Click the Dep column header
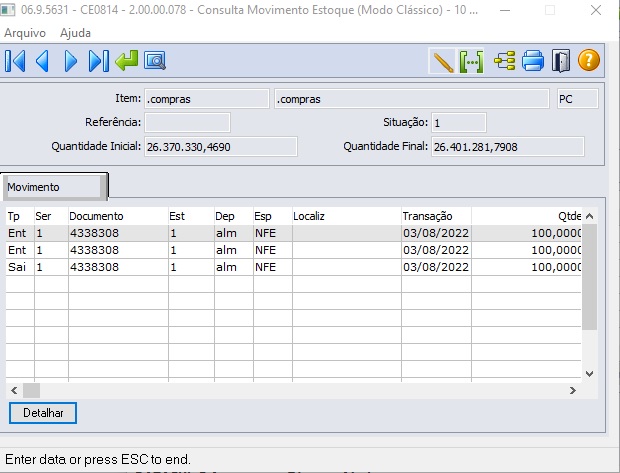 [x=234, y=216]
